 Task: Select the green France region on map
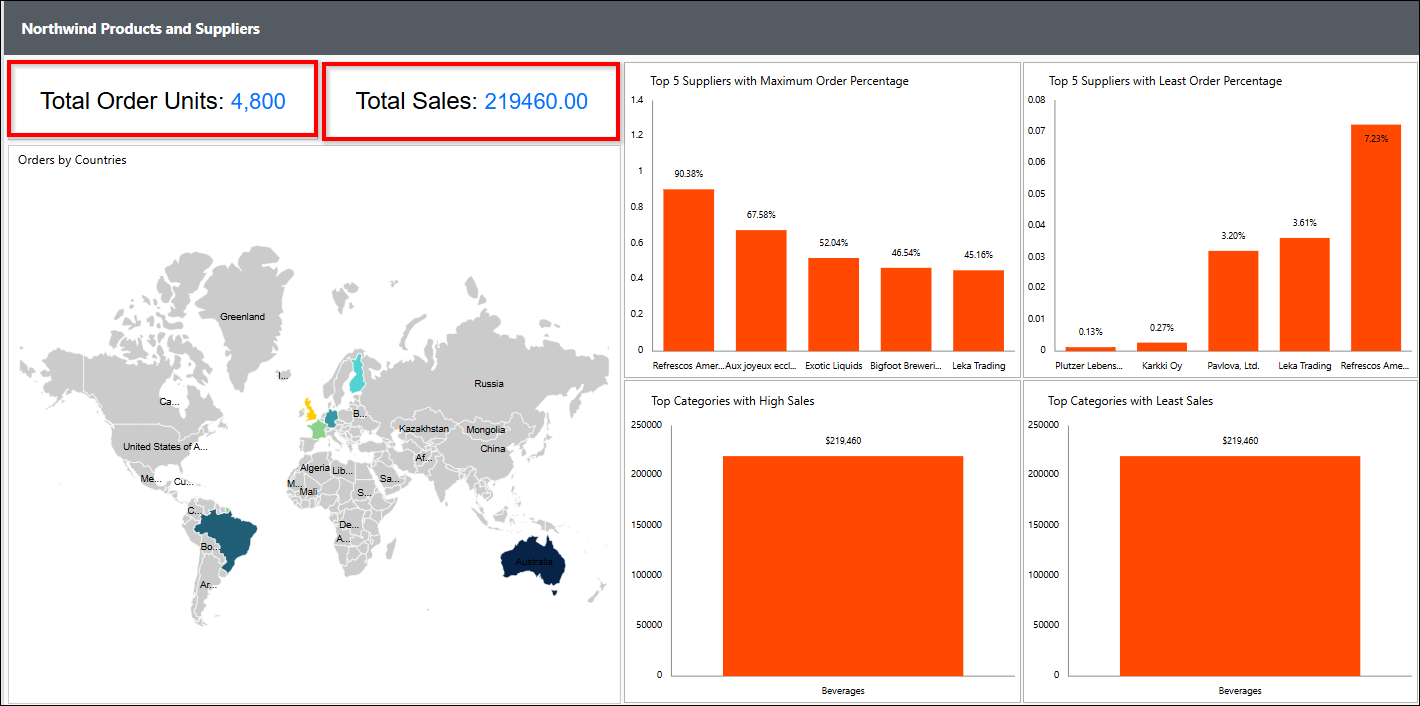[317, 429]
